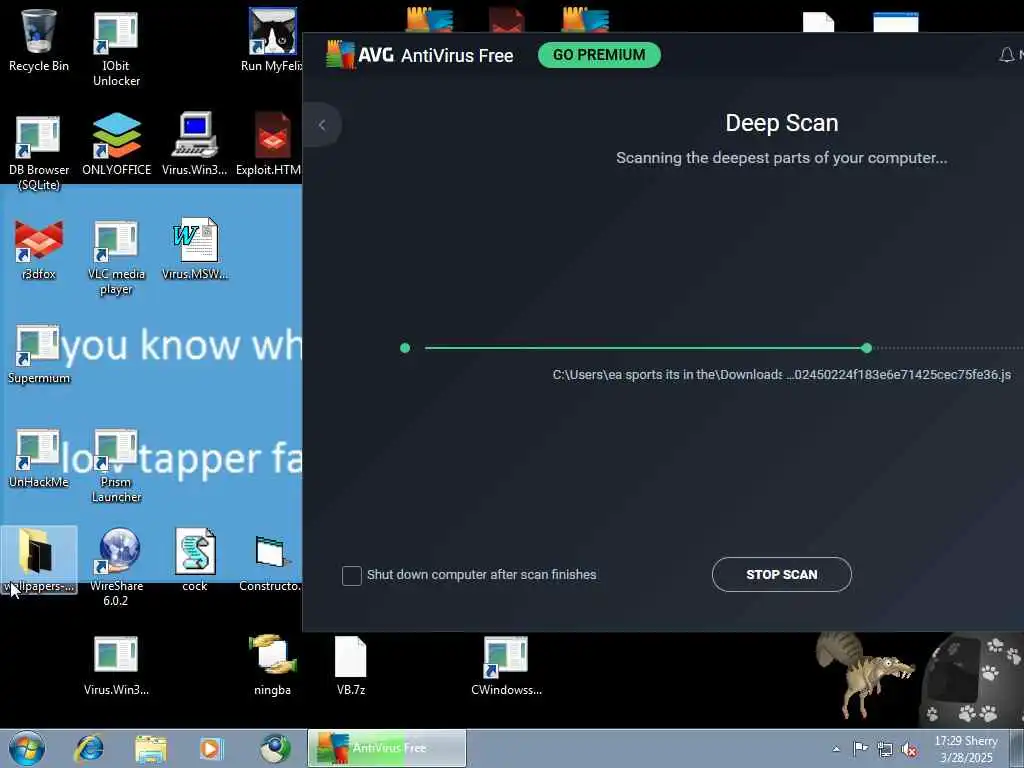The width and height of the screenshot is (1024, 768).
Task: Open the globe browser taskbar icon
Action: coord(275,748)
